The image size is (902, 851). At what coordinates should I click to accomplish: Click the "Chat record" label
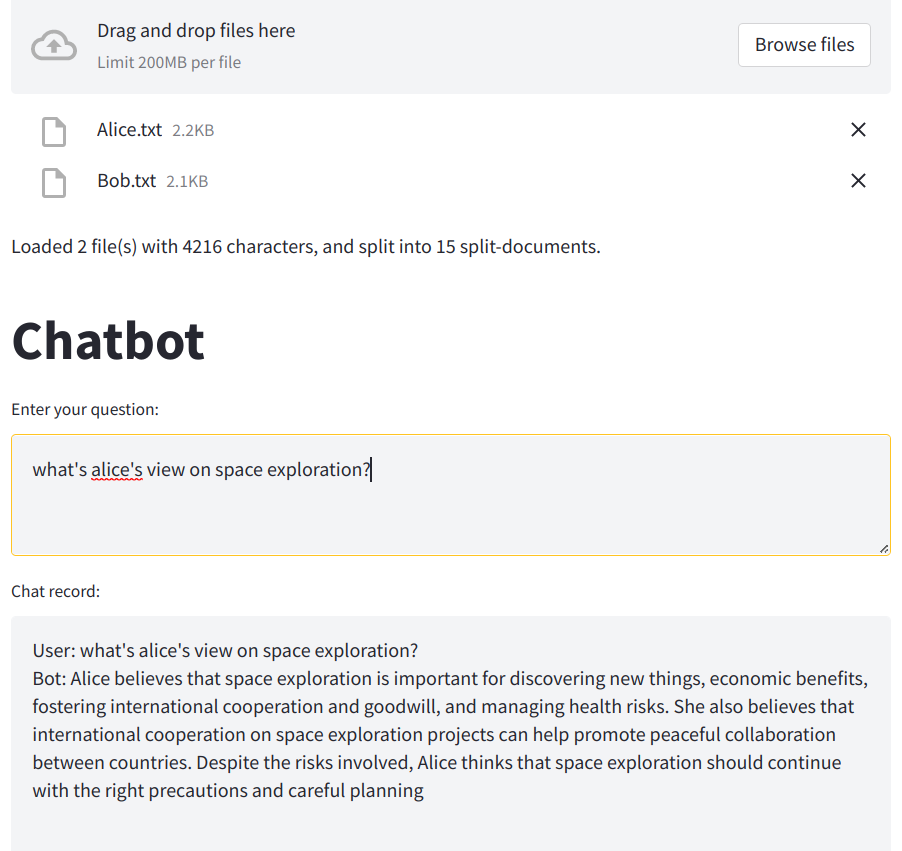[x=56, y=591]
